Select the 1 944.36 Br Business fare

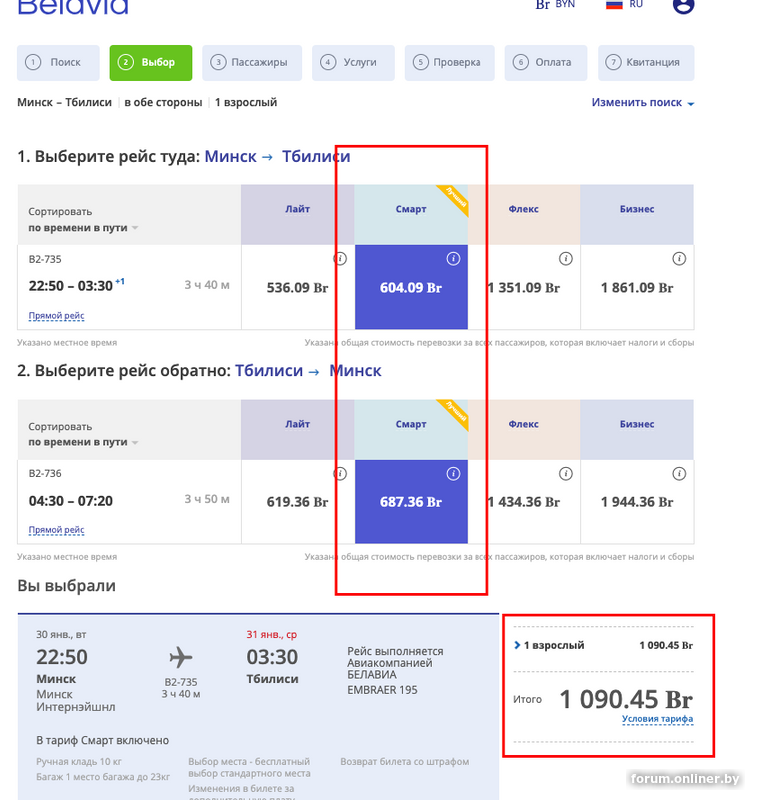coord(637,502)
